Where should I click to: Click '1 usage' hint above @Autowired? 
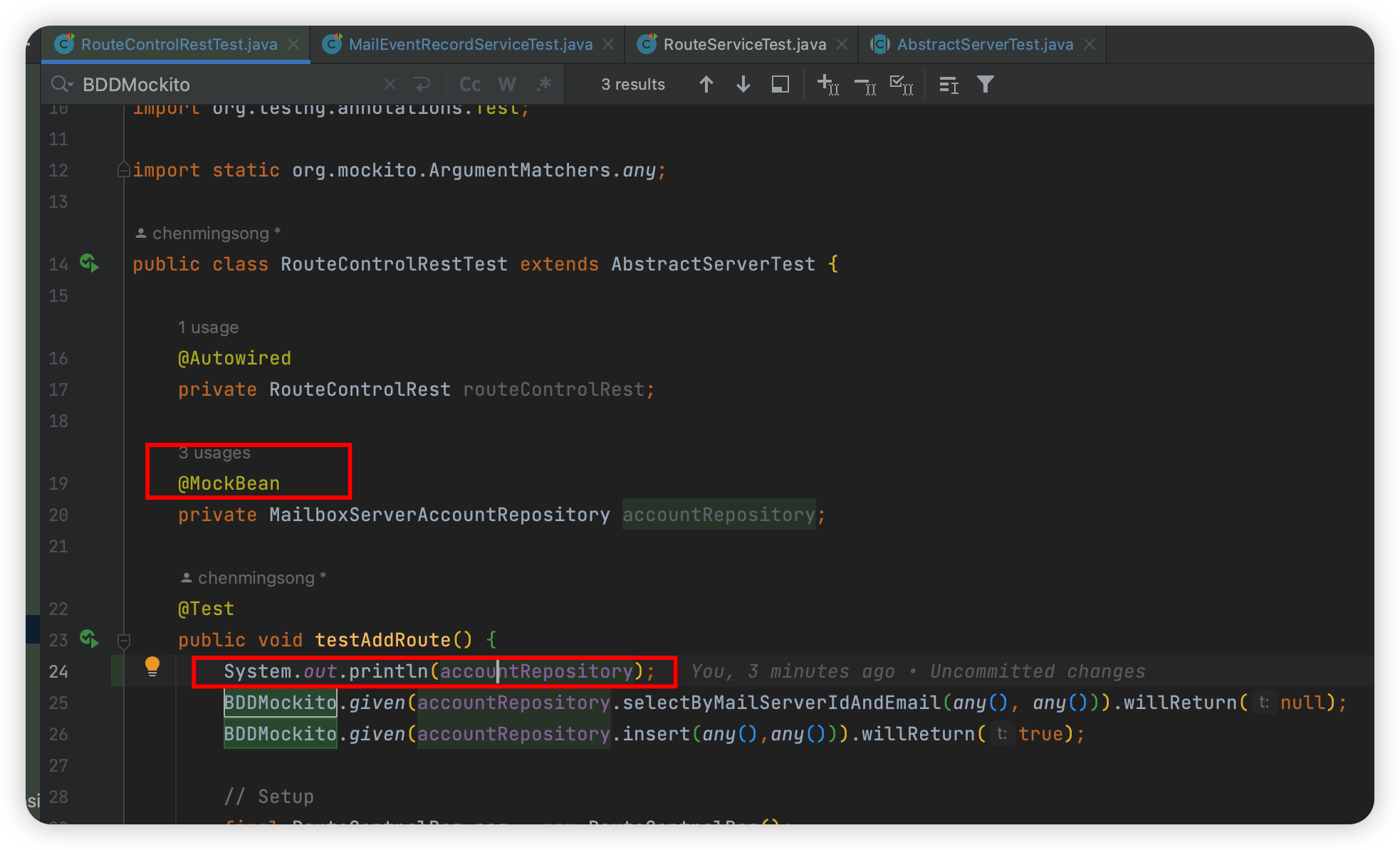(208, 327)
